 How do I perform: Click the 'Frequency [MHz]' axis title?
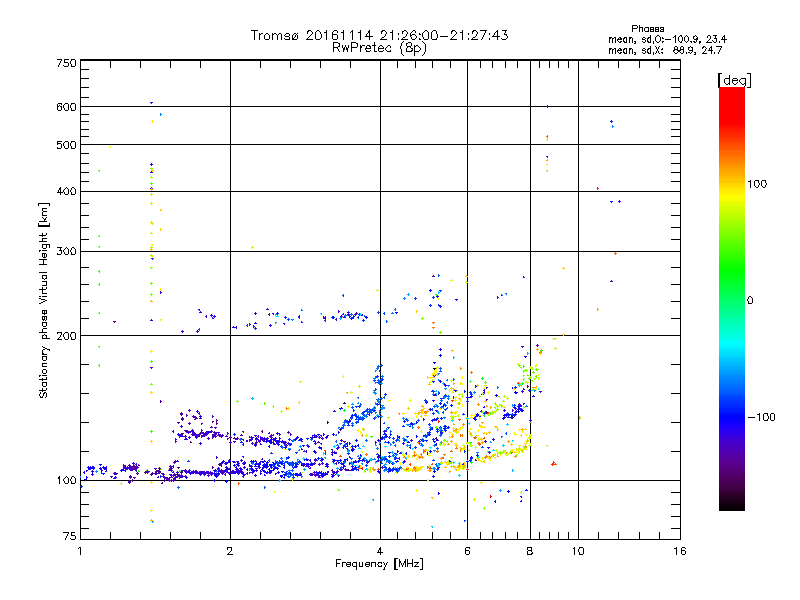pos(379,564)
